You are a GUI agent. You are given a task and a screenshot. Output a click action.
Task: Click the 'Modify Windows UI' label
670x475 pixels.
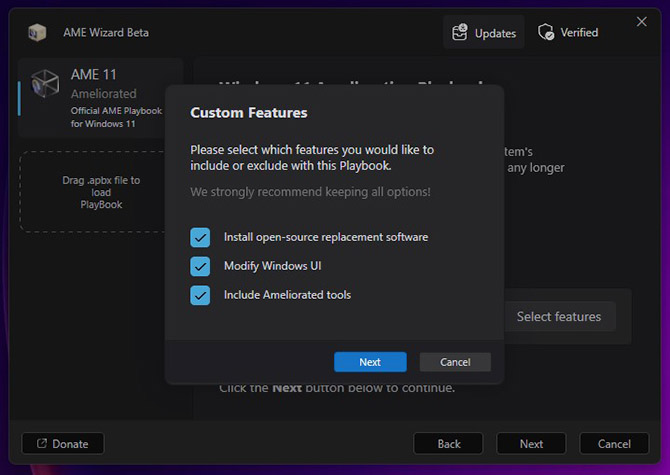[x=273, y=266]
